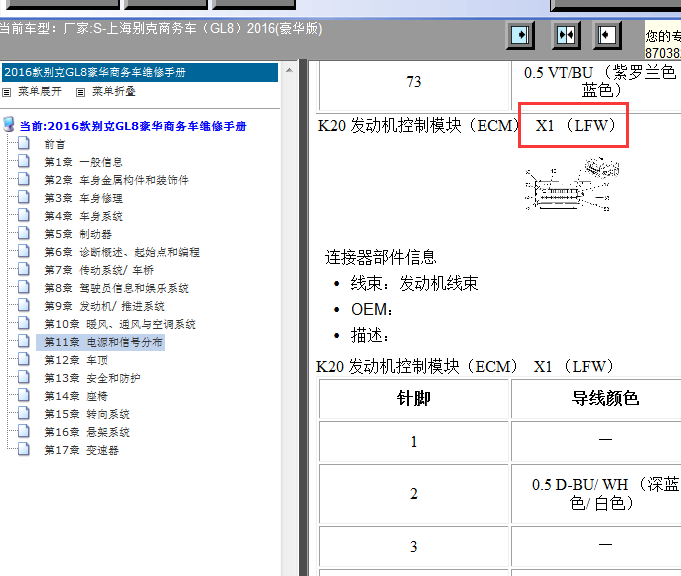681x576 pixels.
Task: Click the page icon next to 第16章
Action: 24,431
